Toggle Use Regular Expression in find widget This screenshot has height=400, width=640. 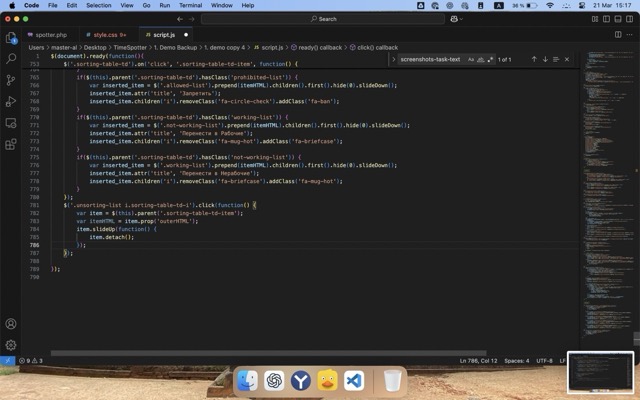489,59
